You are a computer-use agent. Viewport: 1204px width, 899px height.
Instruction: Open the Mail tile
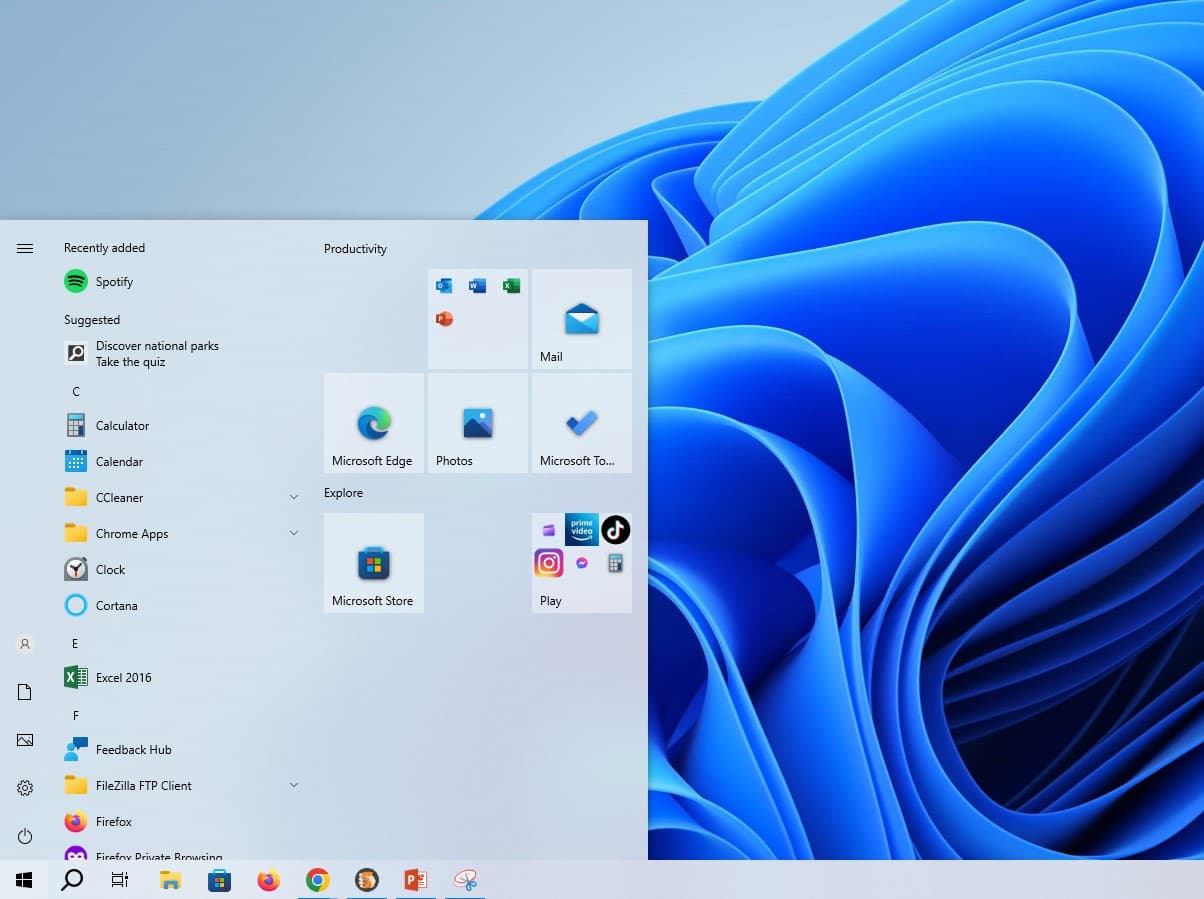point(580,318)
